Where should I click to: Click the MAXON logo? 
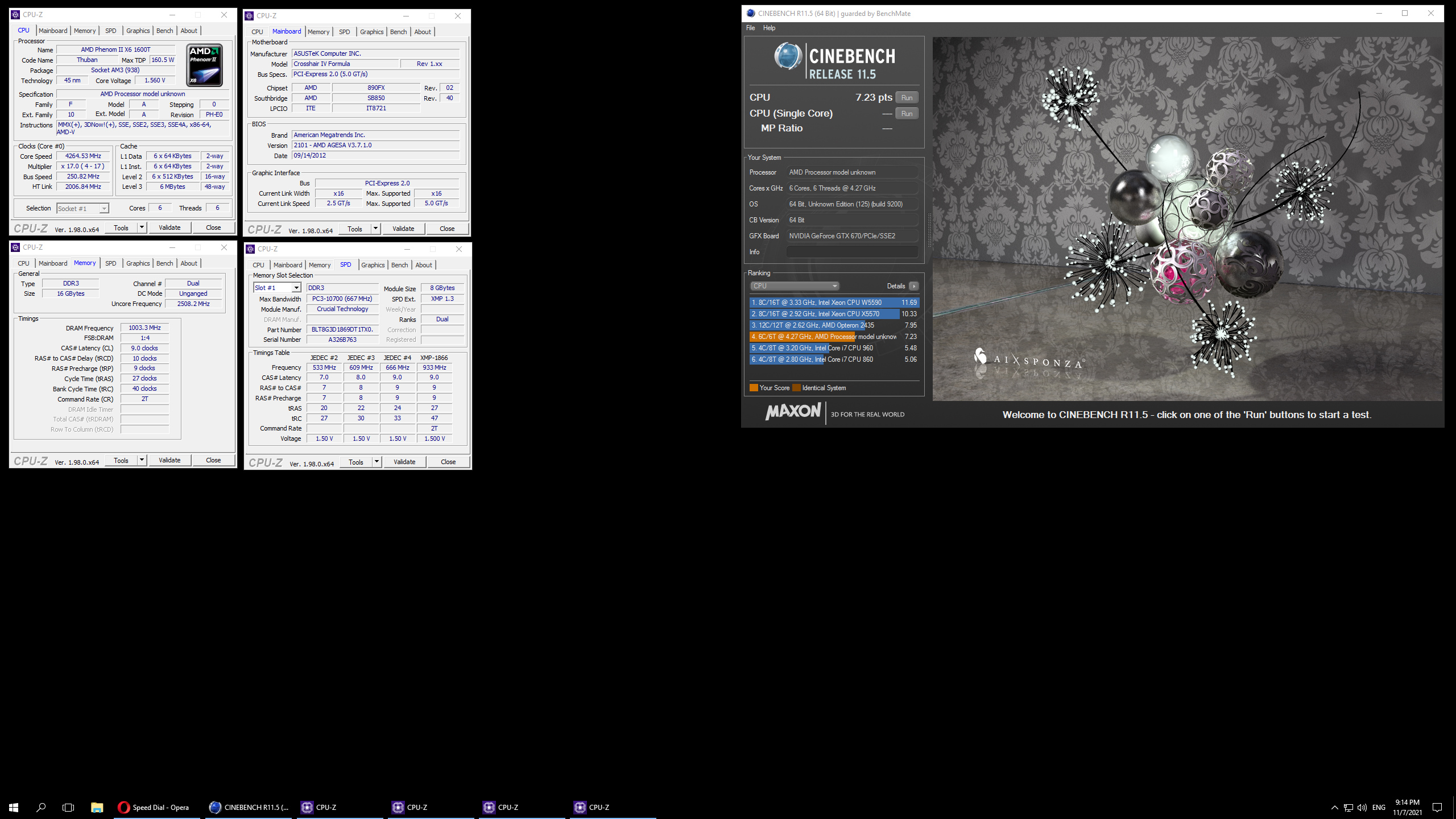pos(793,412)
